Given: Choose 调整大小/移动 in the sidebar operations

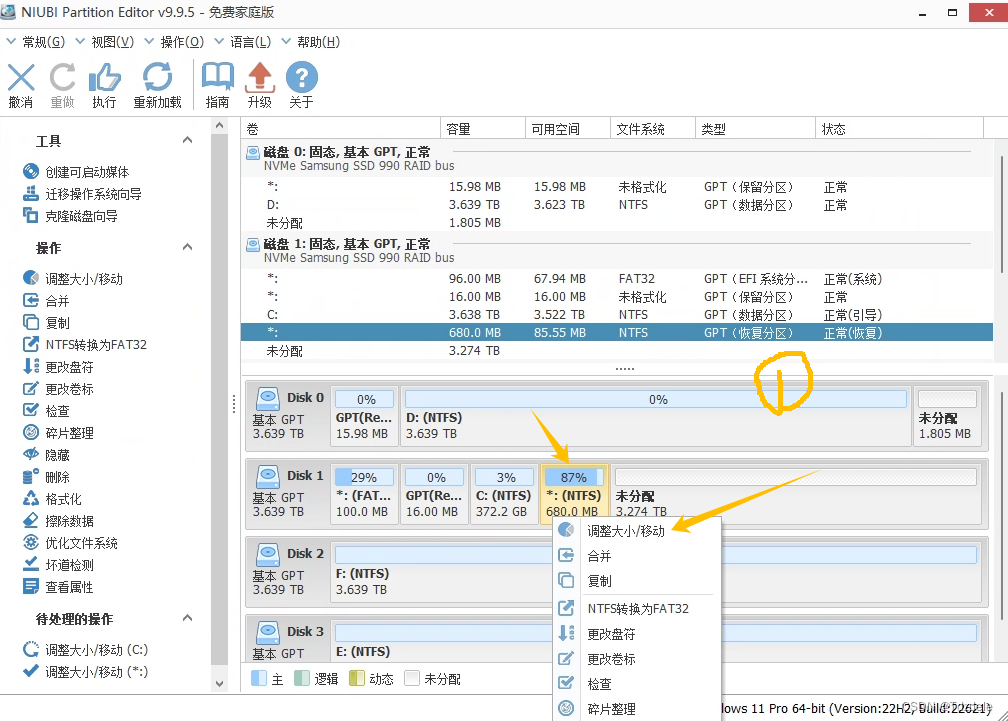Looking at the screenshot, I should coord(73,278).
